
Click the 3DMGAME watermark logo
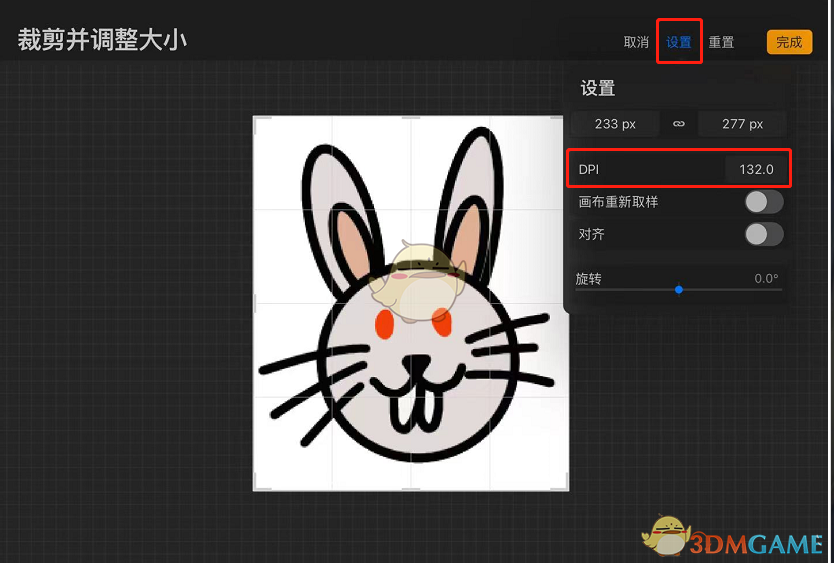click(x=732, y=536)
